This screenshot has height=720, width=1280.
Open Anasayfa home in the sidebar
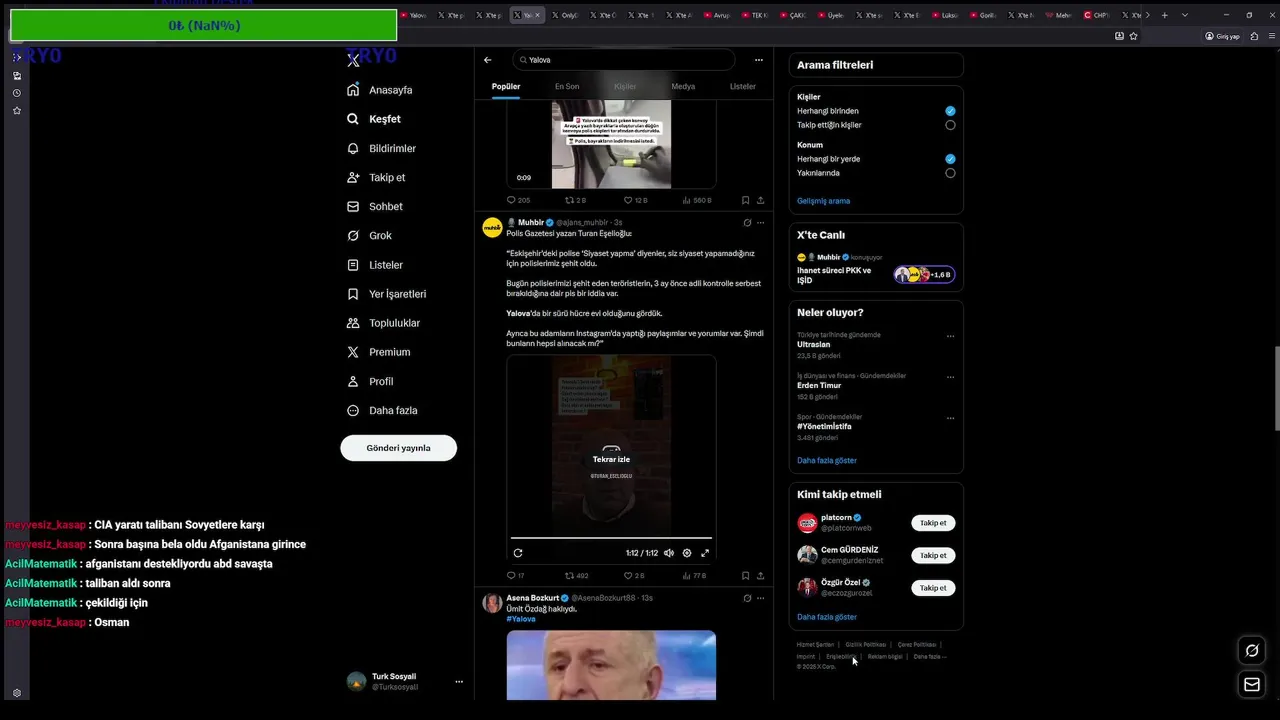(379, 90)
